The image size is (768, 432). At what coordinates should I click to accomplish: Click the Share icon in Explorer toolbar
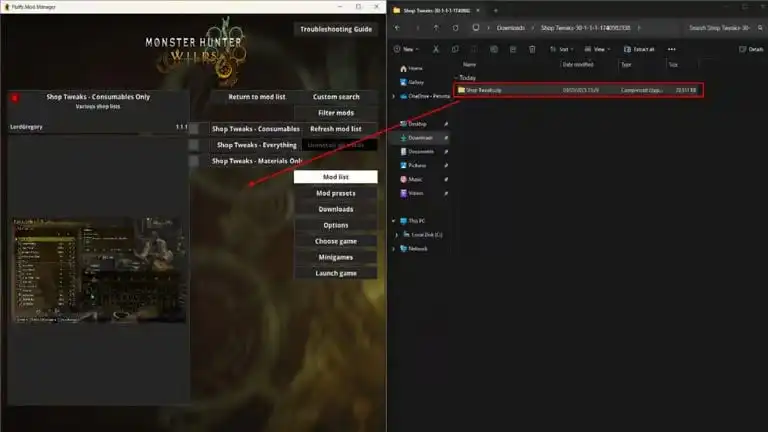pos(513,49)
